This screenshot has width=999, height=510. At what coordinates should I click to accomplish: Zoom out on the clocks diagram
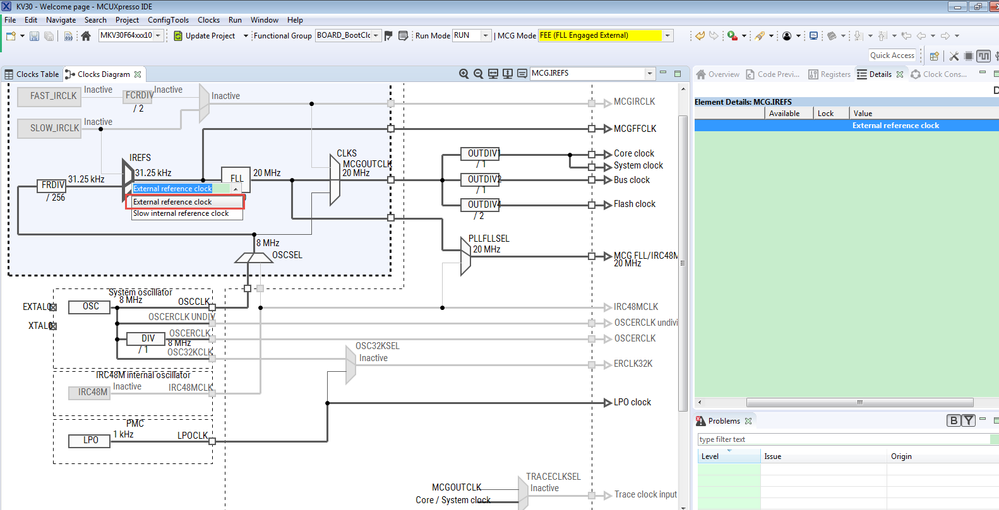(x=478, y=74)
